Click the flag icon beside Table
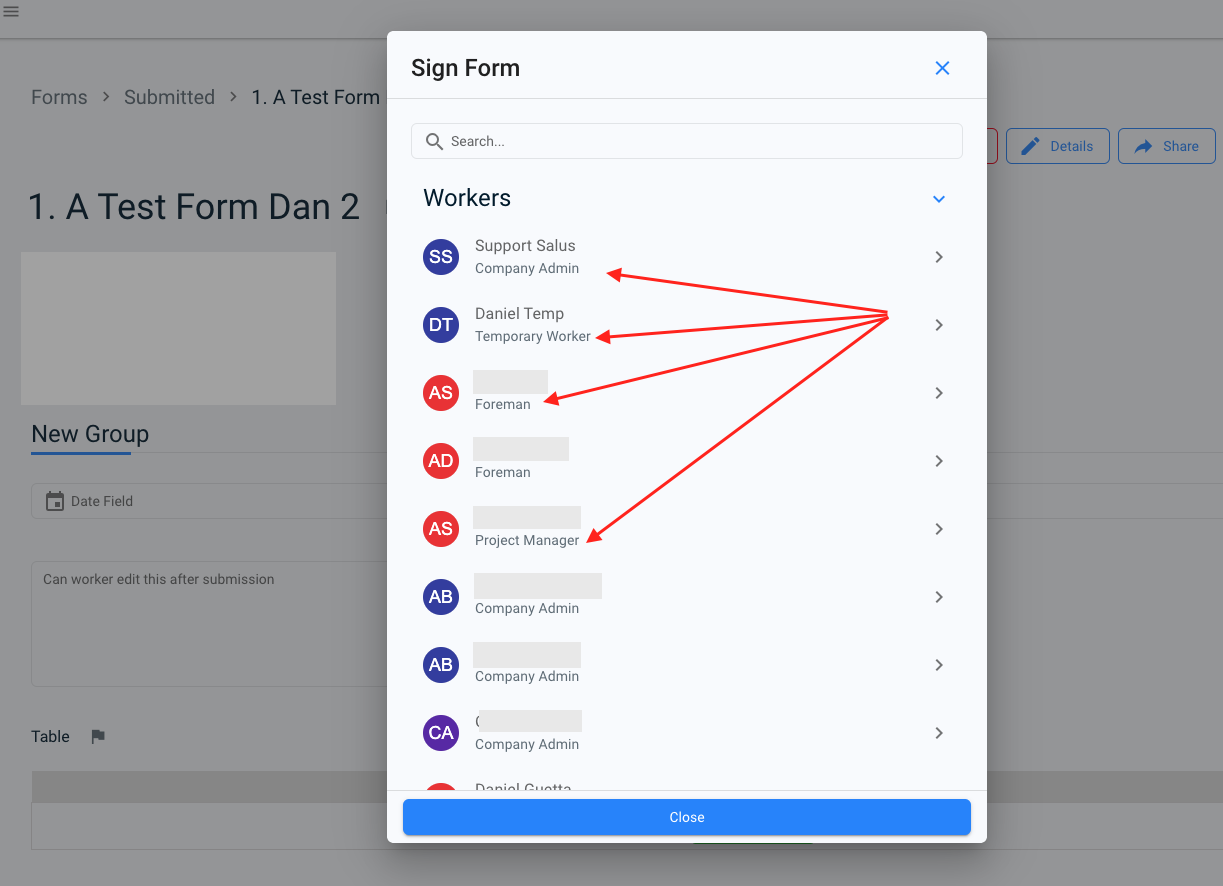Screen dimensions: 1223x886 pos(98,737)
